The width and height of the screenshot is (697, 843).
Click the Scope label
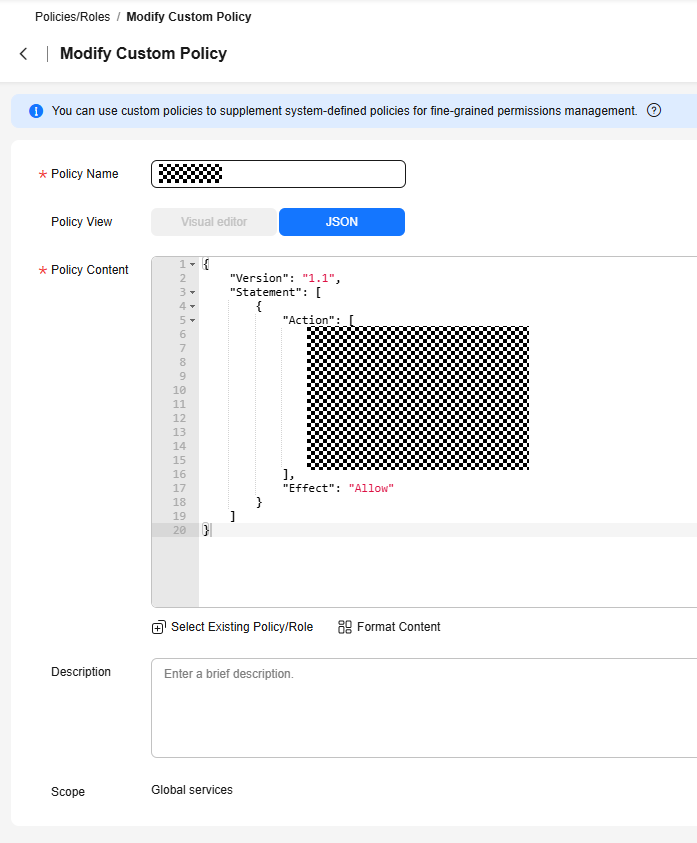coord(68,792)
